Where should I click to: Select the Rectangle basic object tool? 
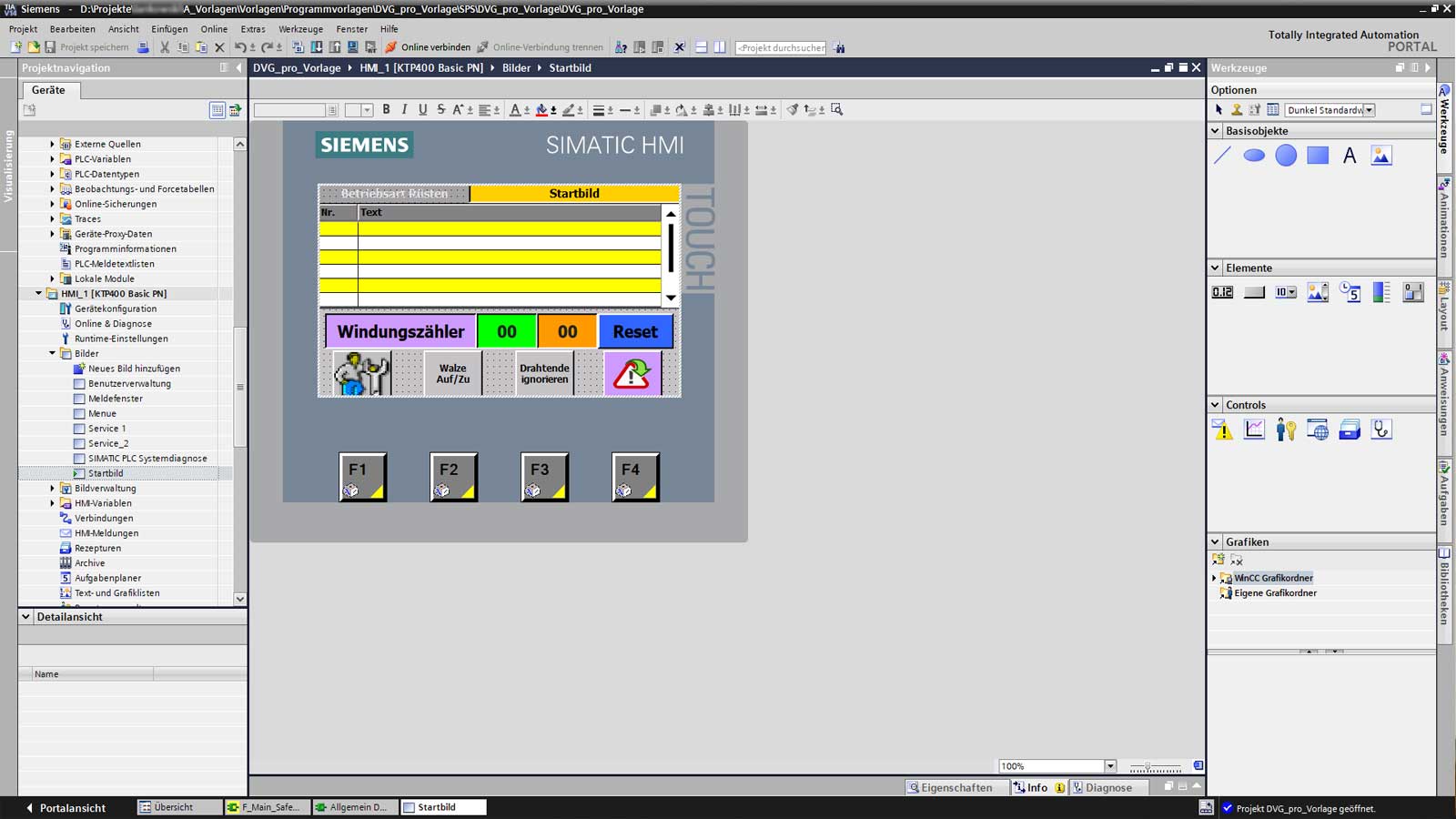coord(1318,156)
